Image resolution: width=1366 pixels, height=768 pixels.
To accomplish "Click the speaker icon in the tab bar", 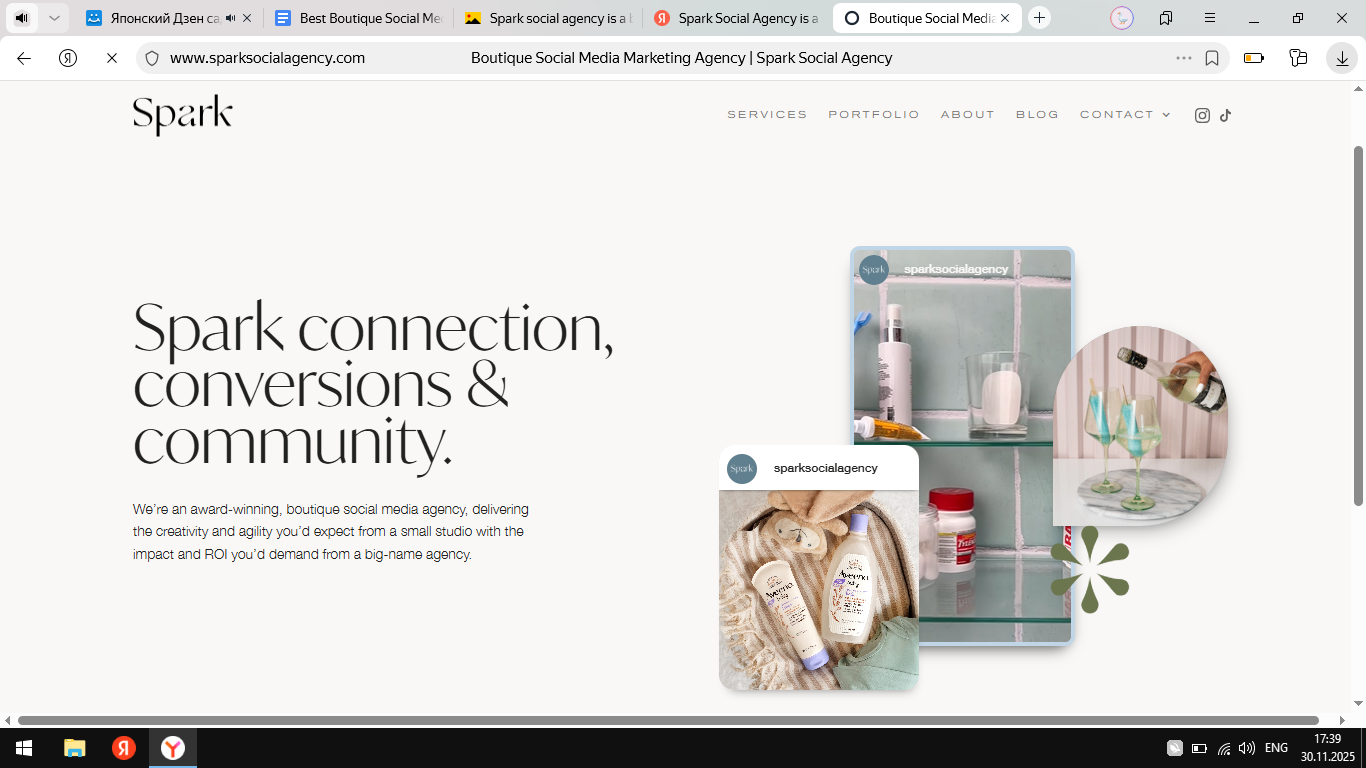I will point(22,18).
